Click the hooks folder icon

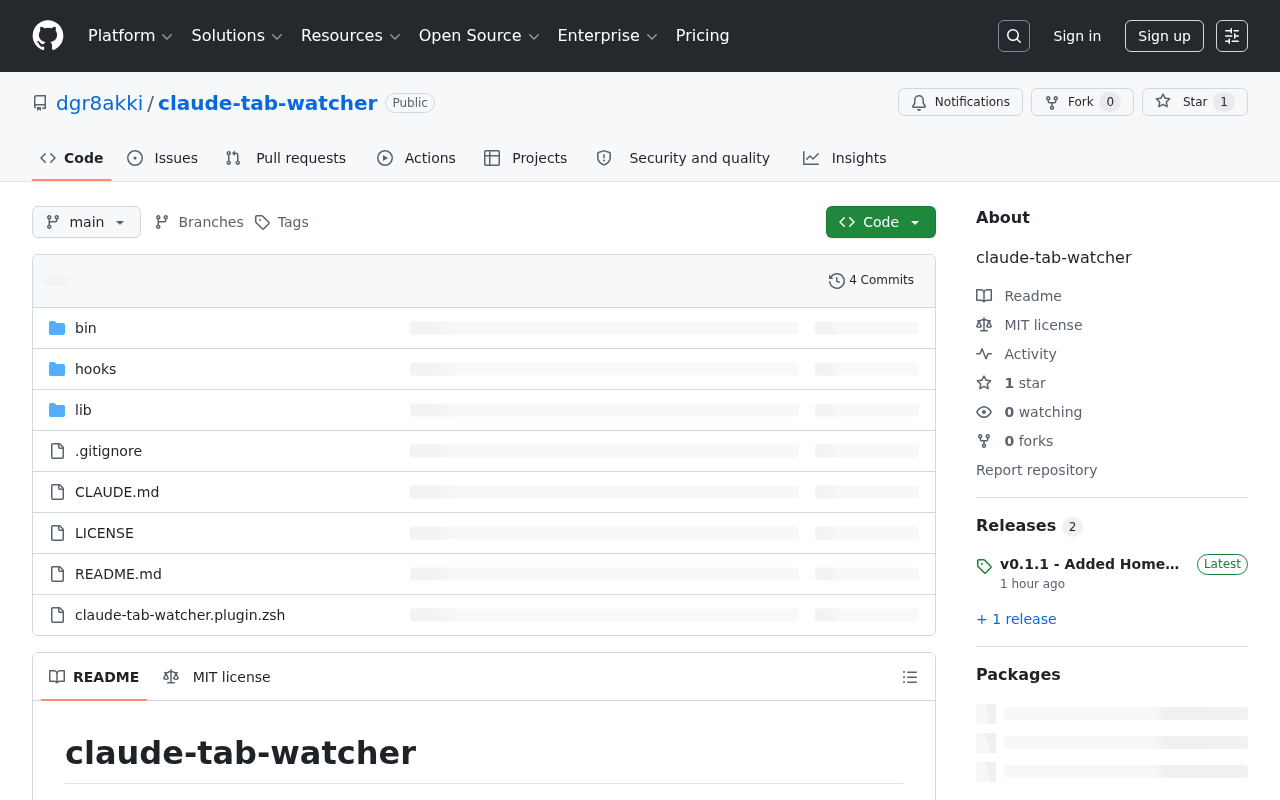click(57, 369)
